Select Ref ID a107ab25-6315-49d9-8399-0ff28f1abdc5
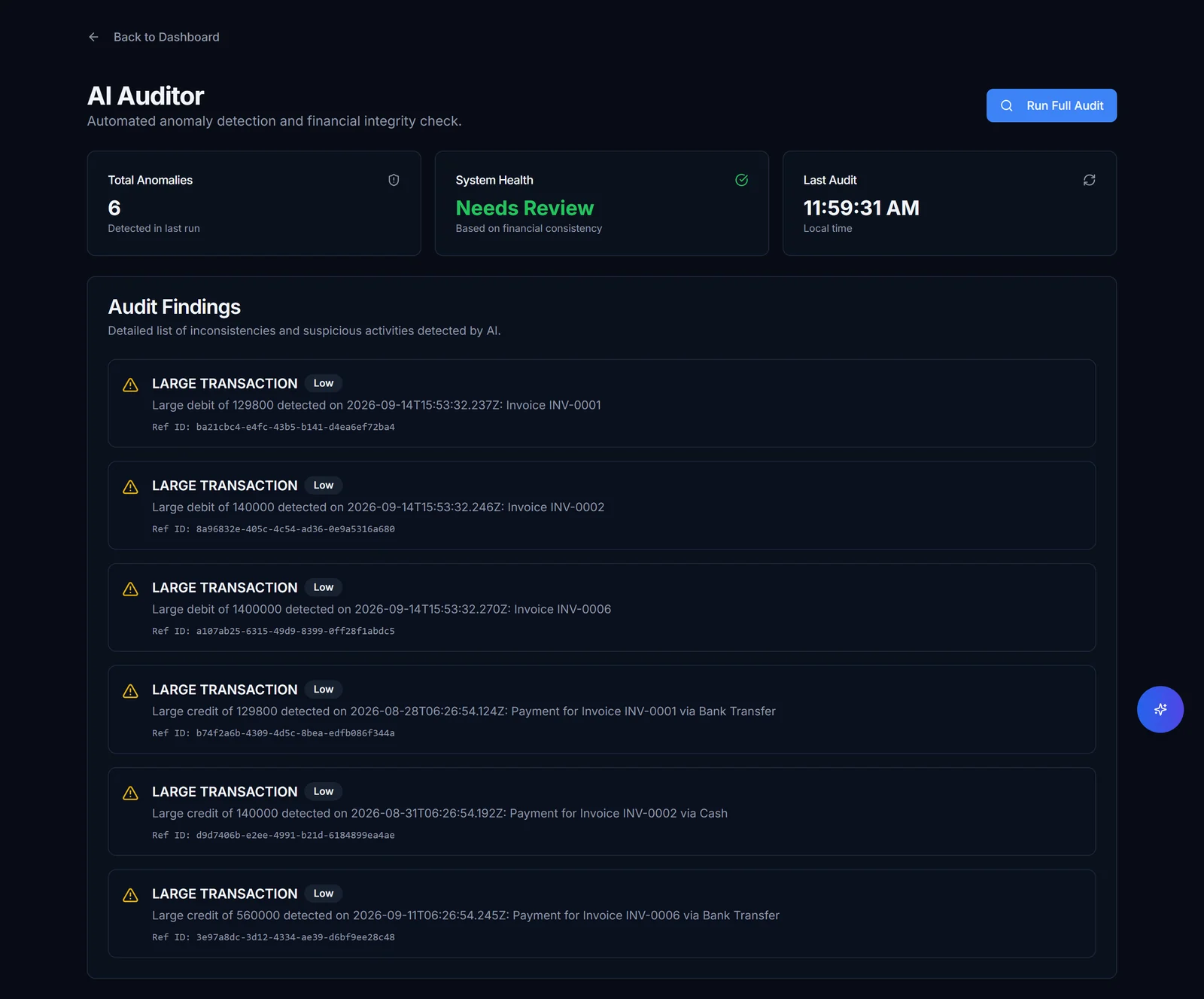This screenshot has width=1204, height=999. click(x=273, y=631)
